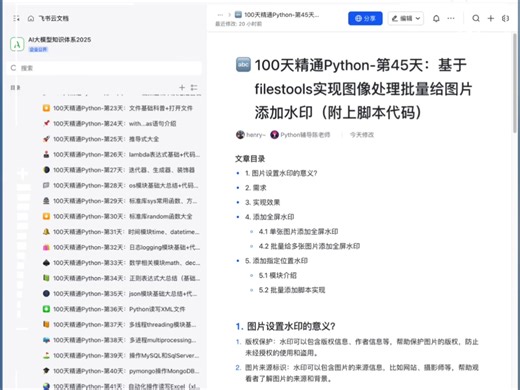Jump to 4. 添加全屏水印 in contents
This screenshot has width=520, height=390.
pyautogui.click(x=270, y=217)
